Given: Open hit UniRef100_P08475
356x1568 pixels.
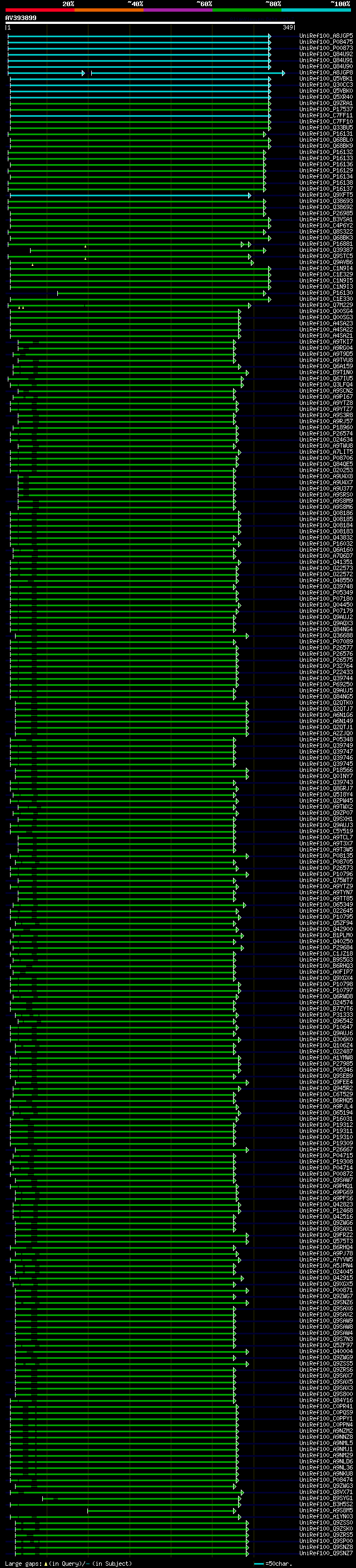Looking at the screenshot, I should pyautogui.click(x=325, y=42).
